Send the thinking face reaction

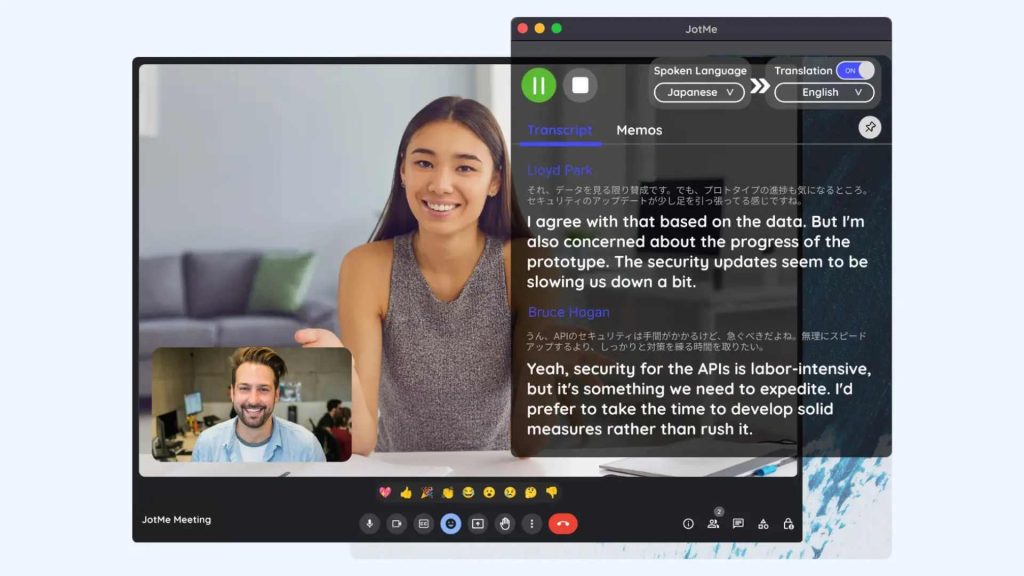531,492
